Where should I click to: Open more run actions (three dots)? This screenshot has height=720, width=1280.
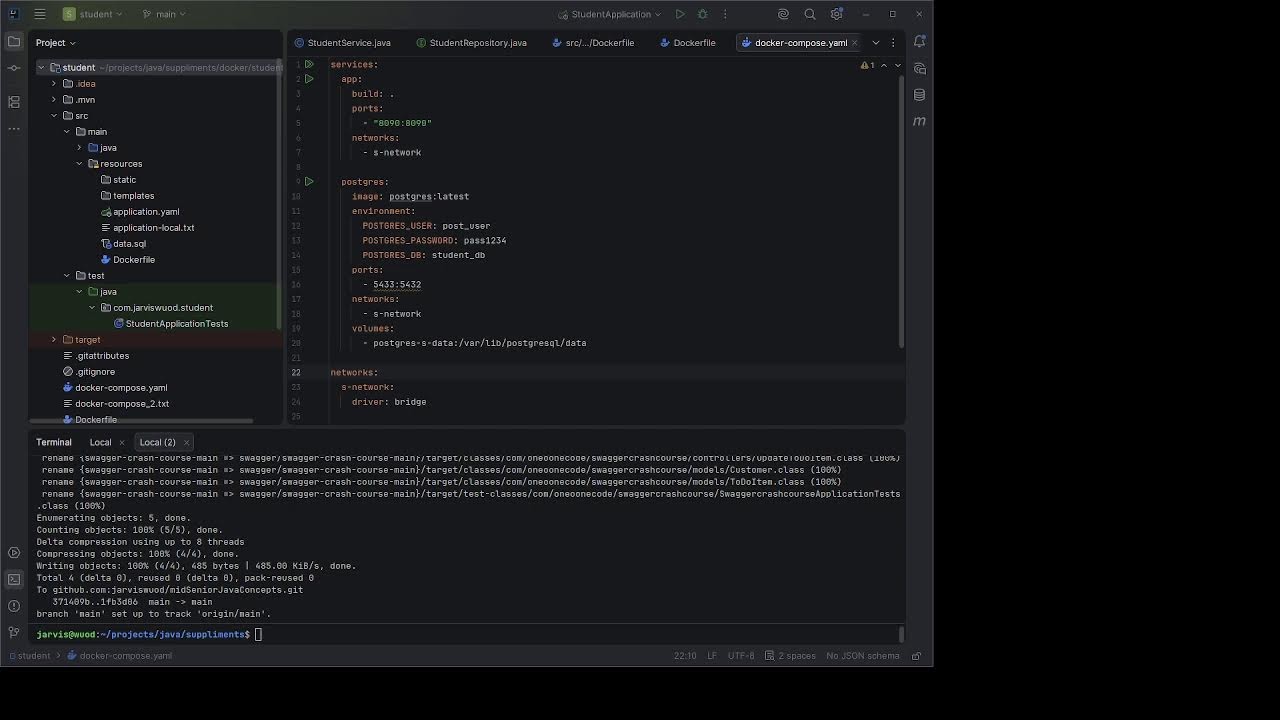tap(725, 14)
